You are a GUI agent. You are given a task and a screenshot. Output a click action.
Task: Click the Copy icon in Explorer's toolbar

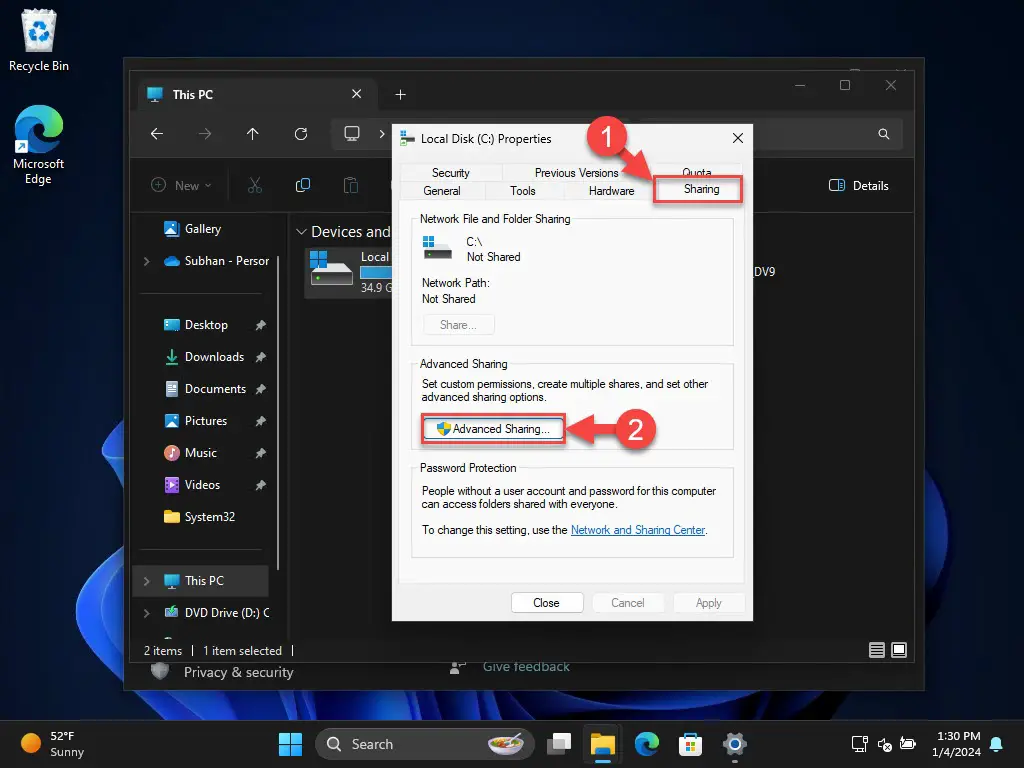[302, 185]
